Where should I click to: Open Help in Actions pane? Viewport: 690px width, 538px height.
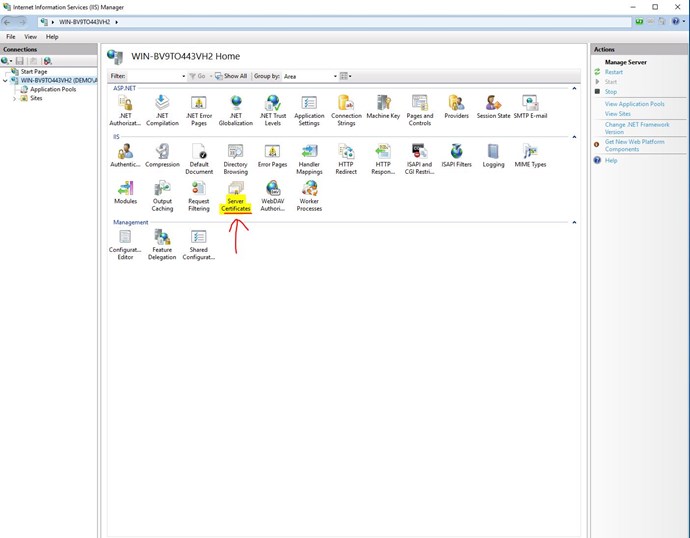click(x=611, y=160)
